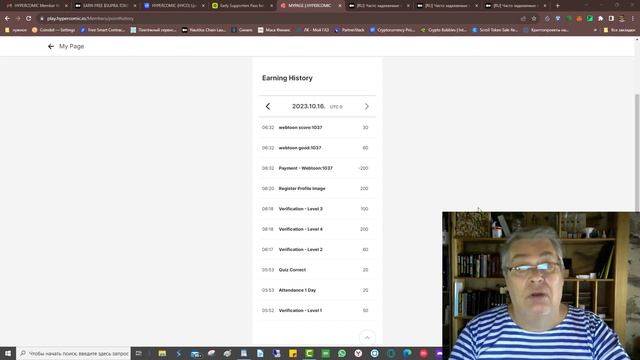Open Microsoft Edge from taskbar

click(x=407, y=353)
